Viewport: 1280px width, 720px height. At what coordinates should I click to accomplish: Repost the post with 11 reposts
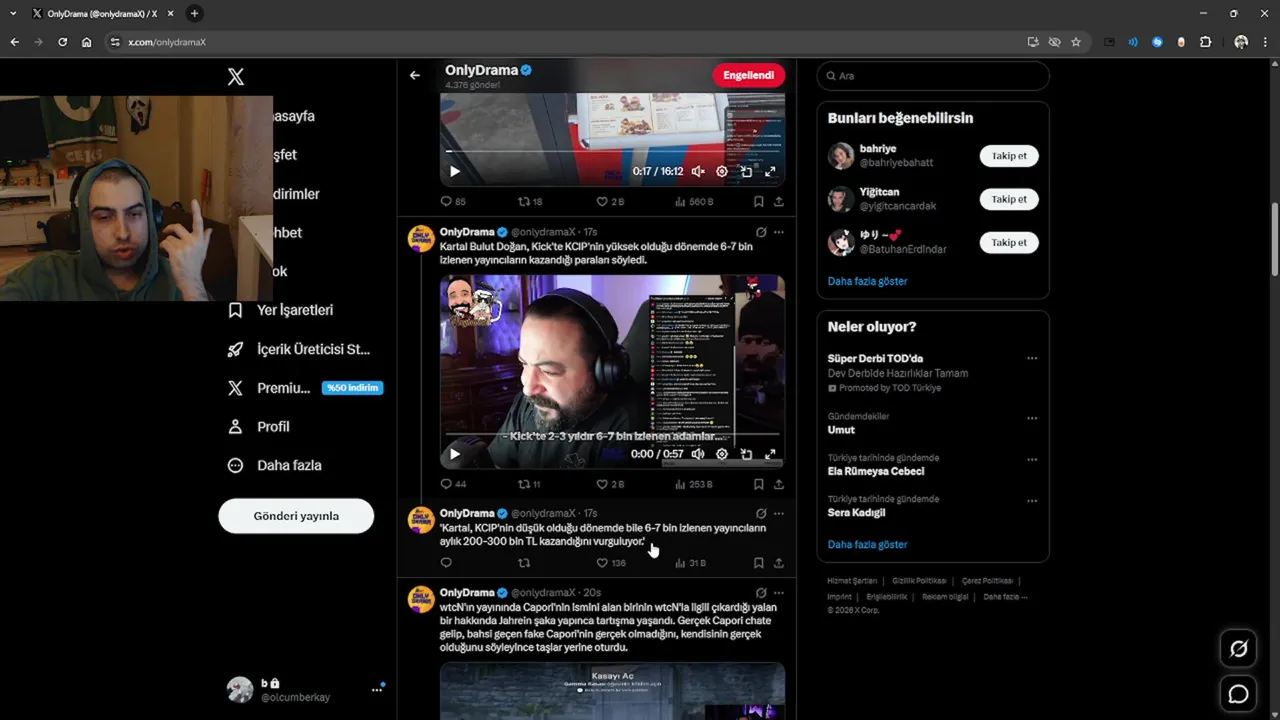point(529,484)
